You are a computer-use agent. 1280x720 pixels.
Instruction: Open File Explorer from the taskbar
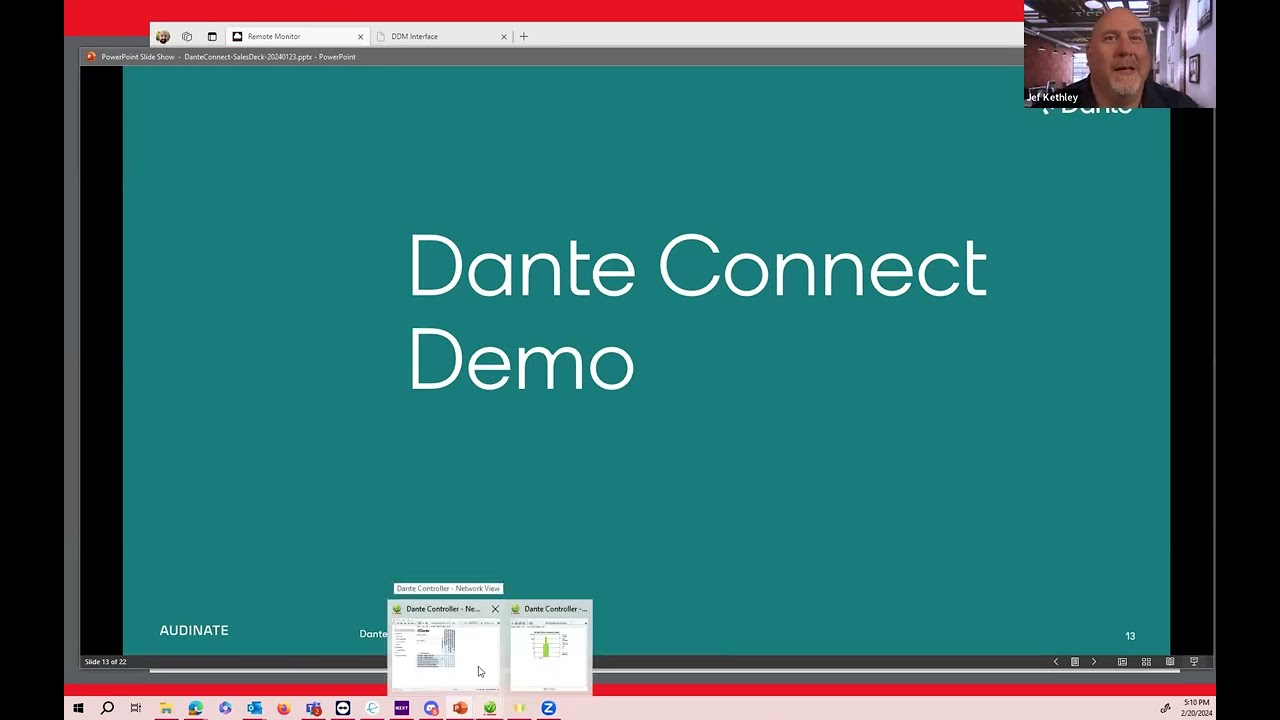[166, 708]
